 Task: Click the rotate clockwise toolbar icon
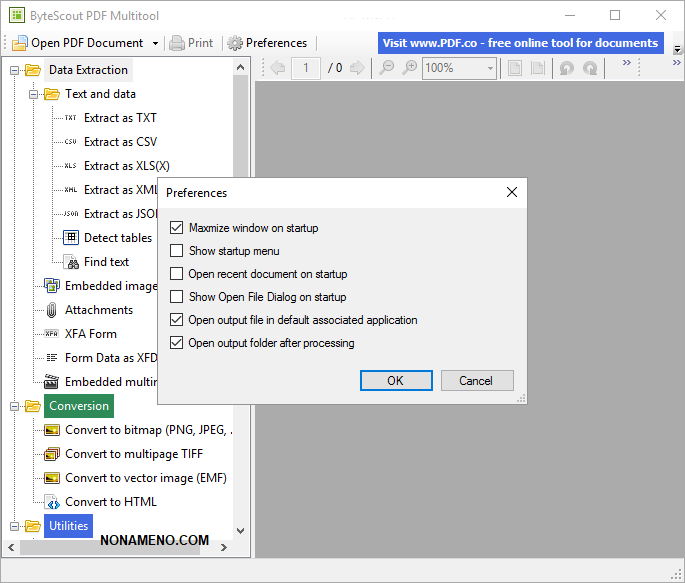click(591, 68)
